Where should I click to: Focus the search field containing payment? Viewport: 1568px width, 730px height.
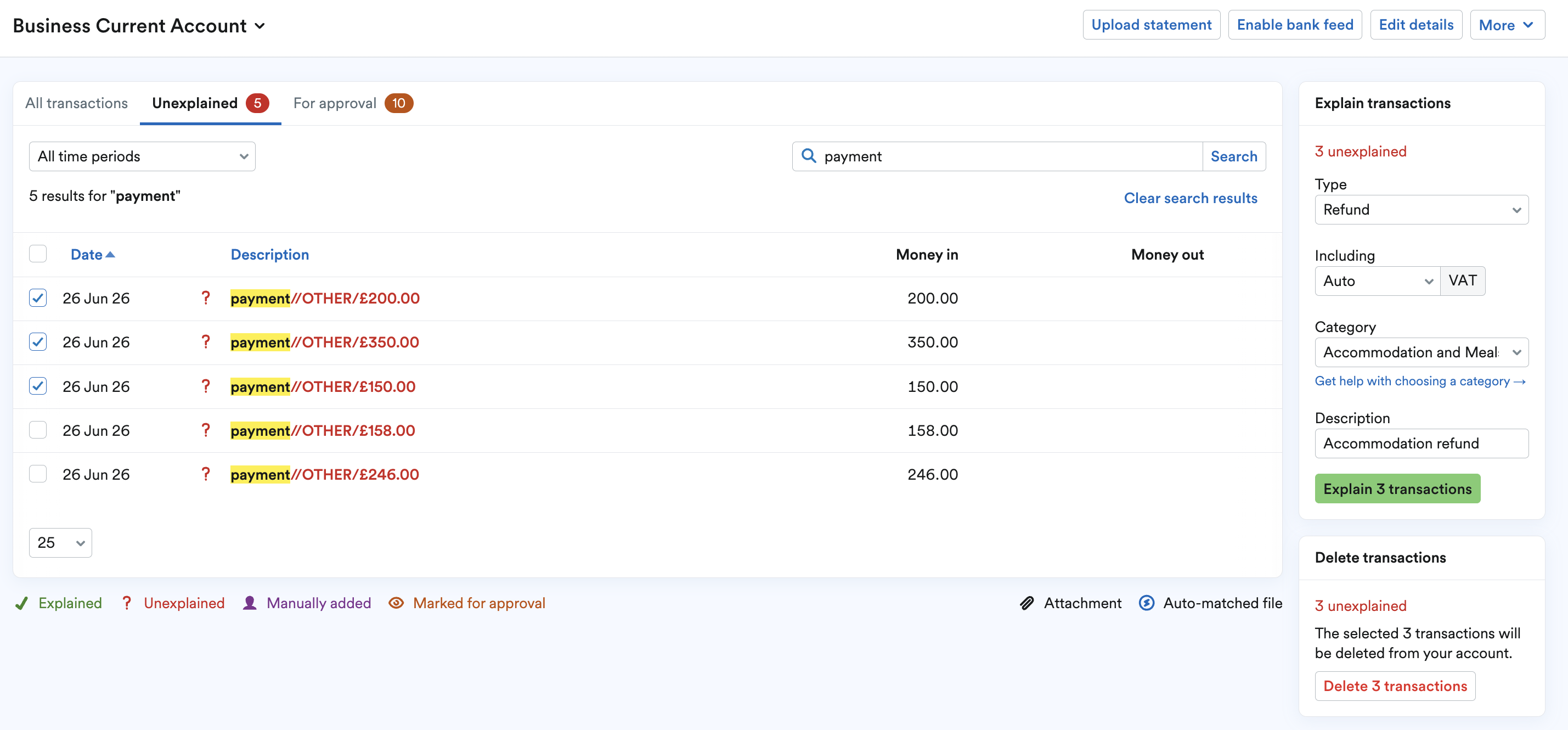click(x=997, y=156)
